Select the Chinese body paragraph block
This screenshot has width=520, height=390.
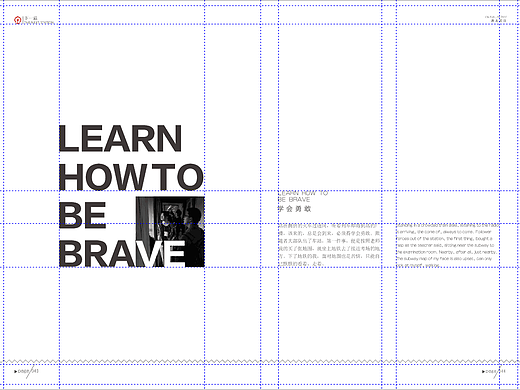[329, 245]
